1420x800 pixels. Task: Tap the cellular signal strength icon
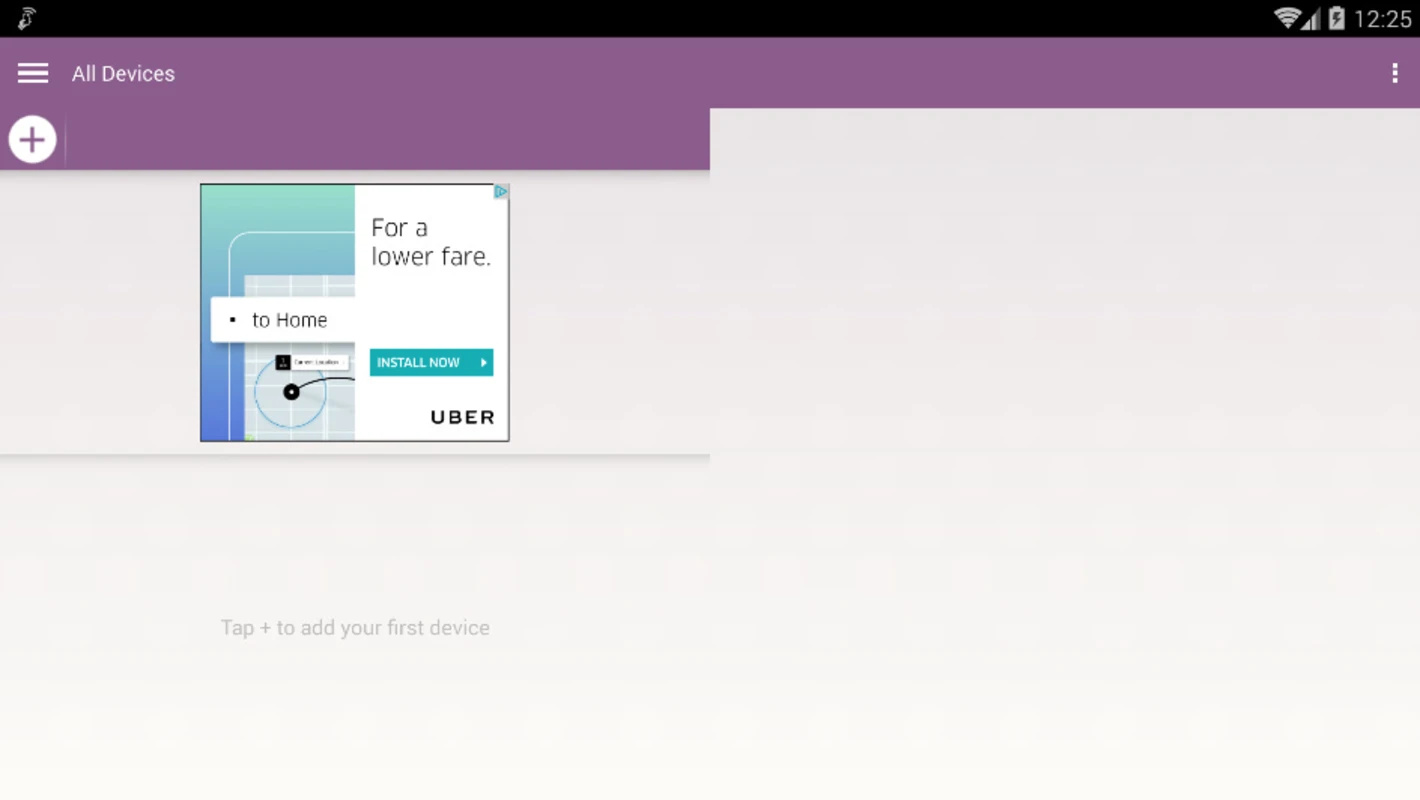click(1310, 19)
